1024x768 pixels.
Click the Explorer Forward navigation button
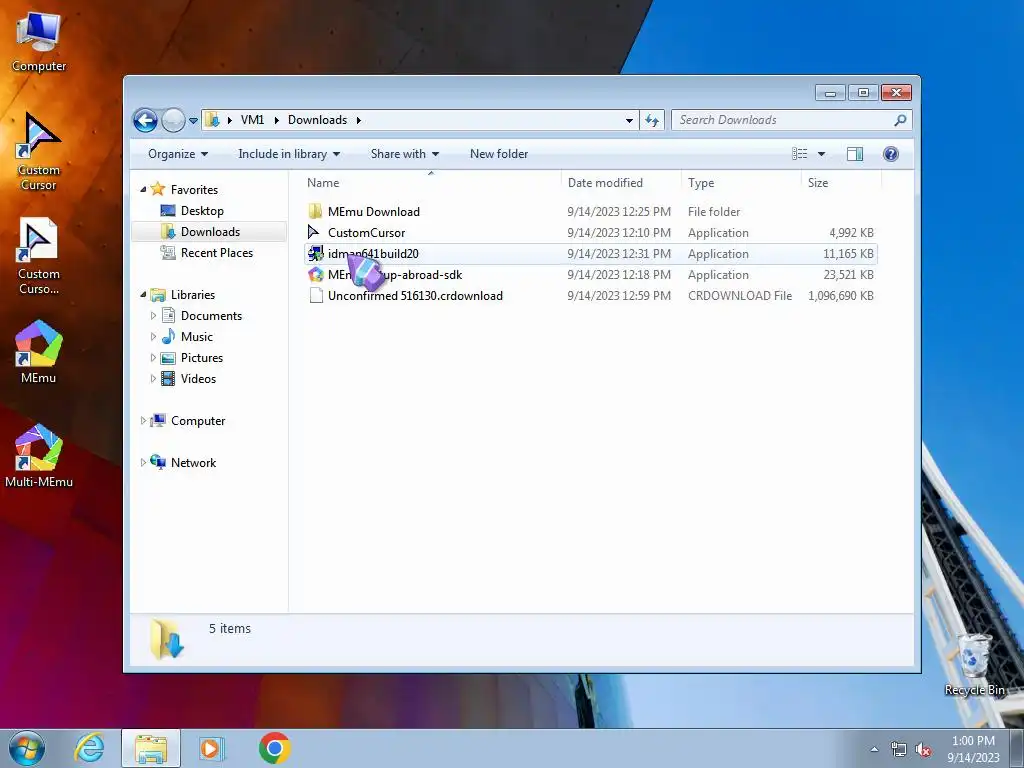tap(173, 120)
